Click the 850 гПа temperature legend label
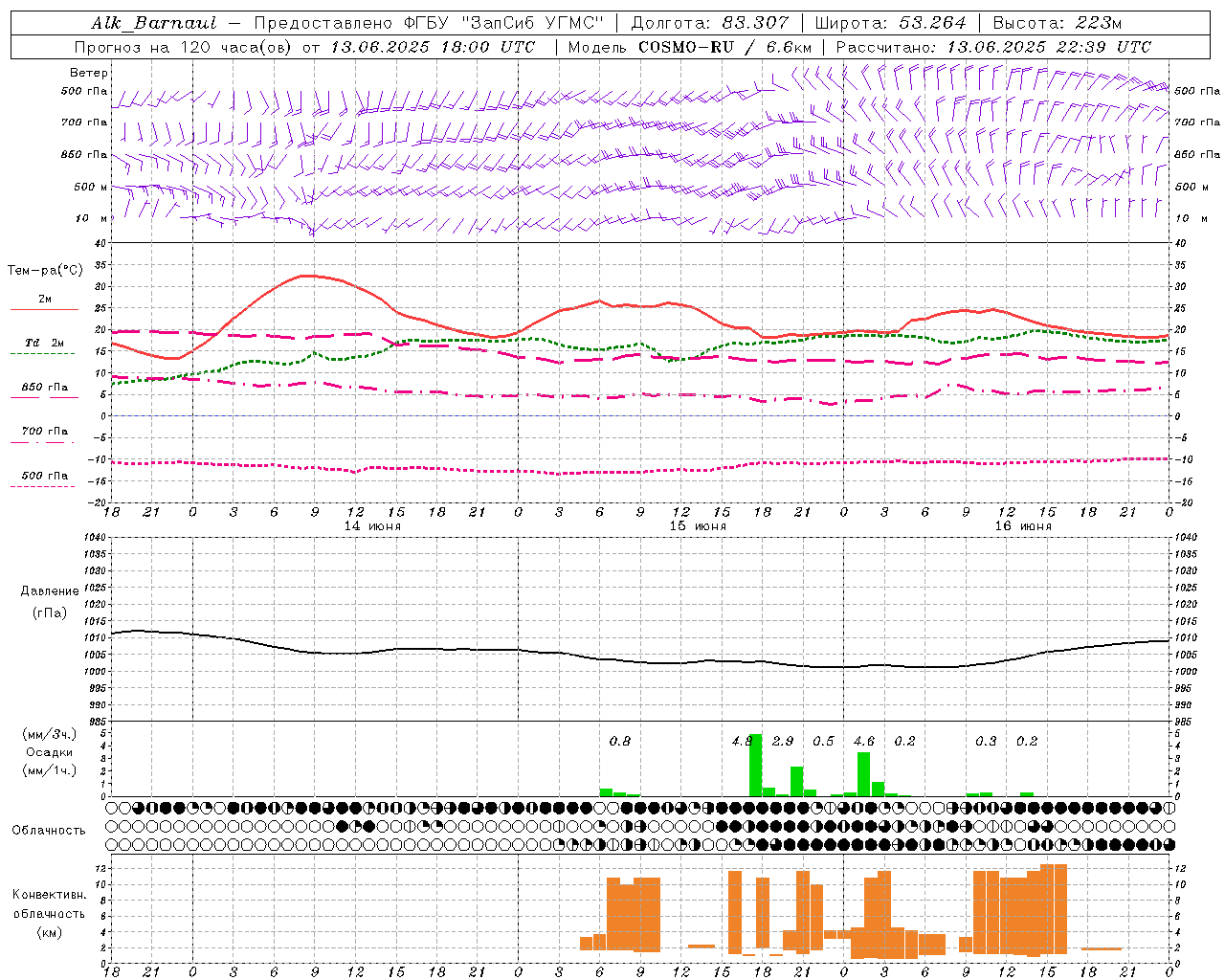The height and width of the screenshot is (980, 1225). click(45, 388)
